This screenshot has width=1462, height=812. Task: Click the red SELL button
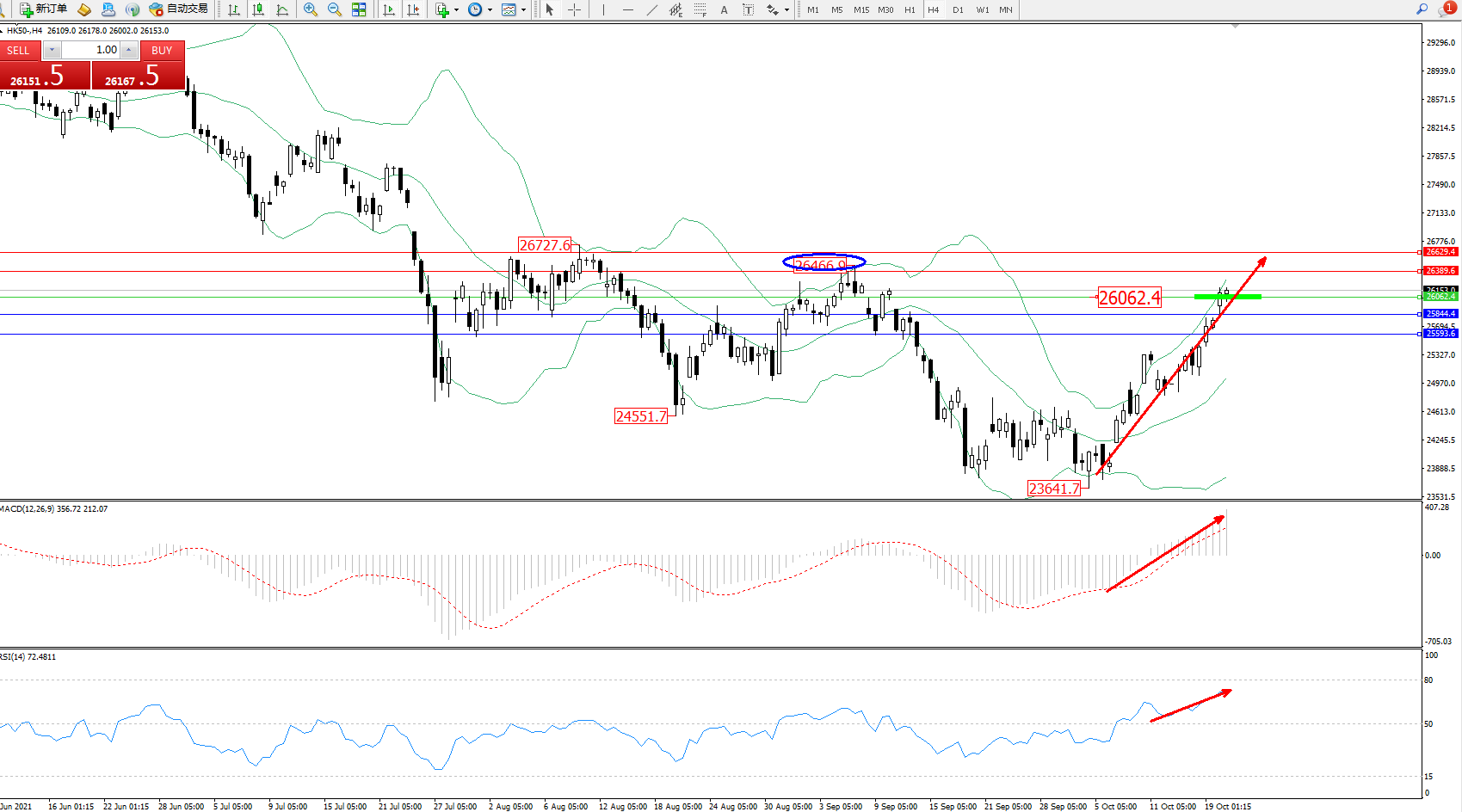pos(19,51)
